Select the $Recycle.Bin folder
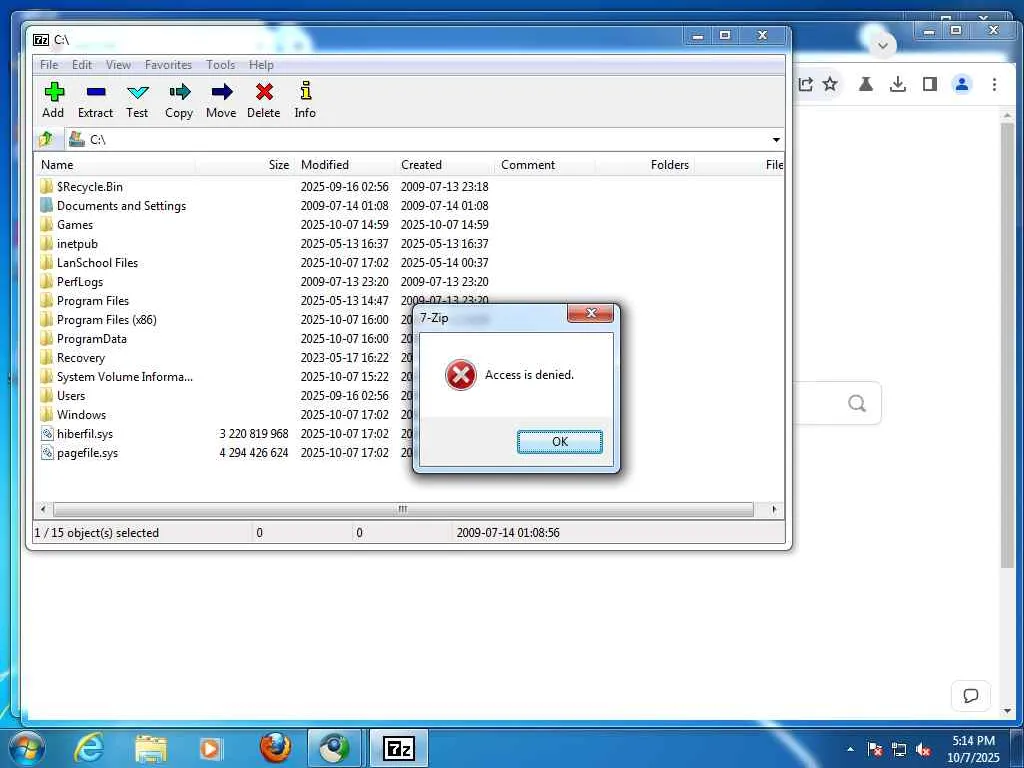1024x768 pixels. [x=89, y=187]
